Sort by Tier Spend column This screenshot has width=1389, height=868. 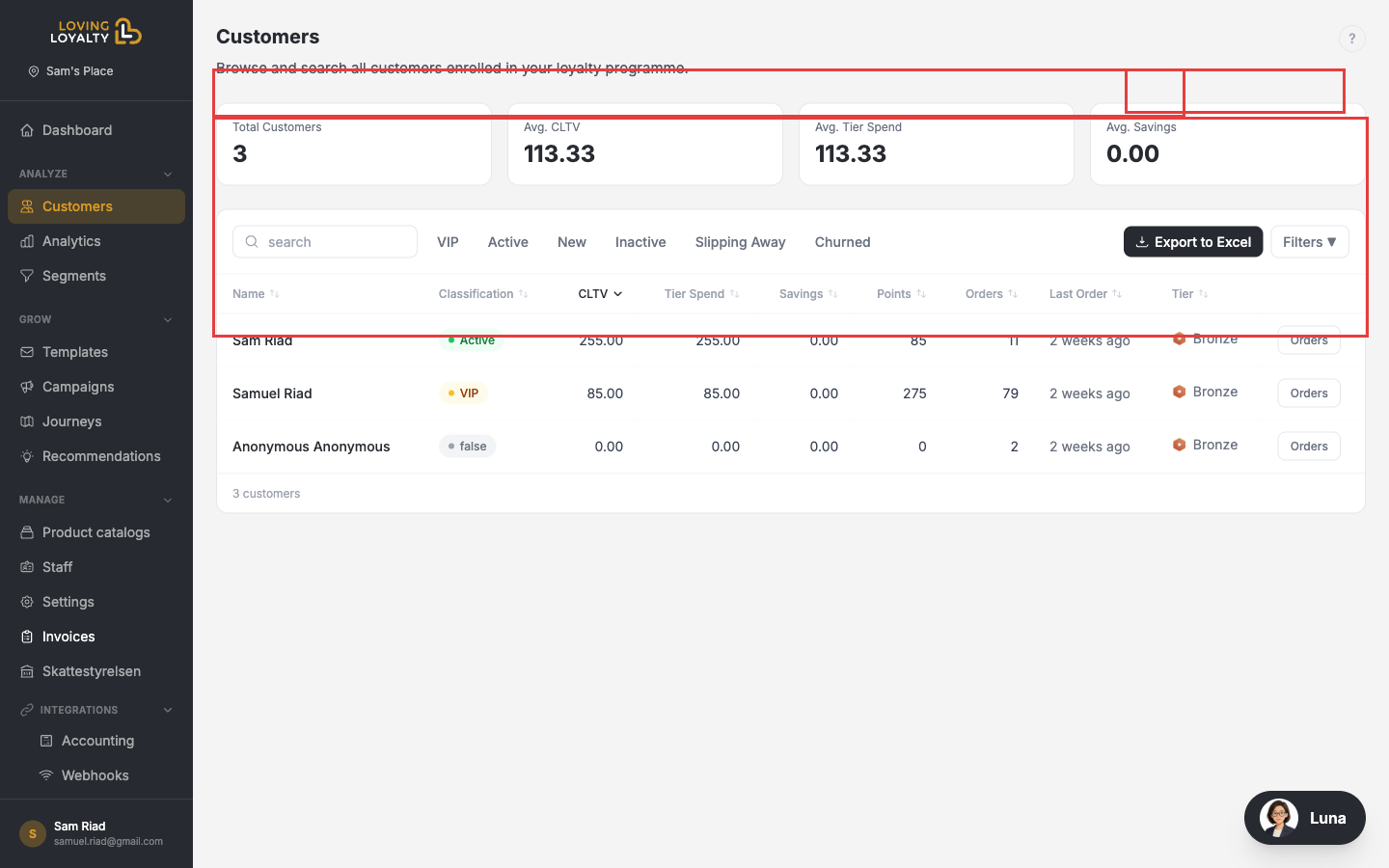(x=701, y=294)
